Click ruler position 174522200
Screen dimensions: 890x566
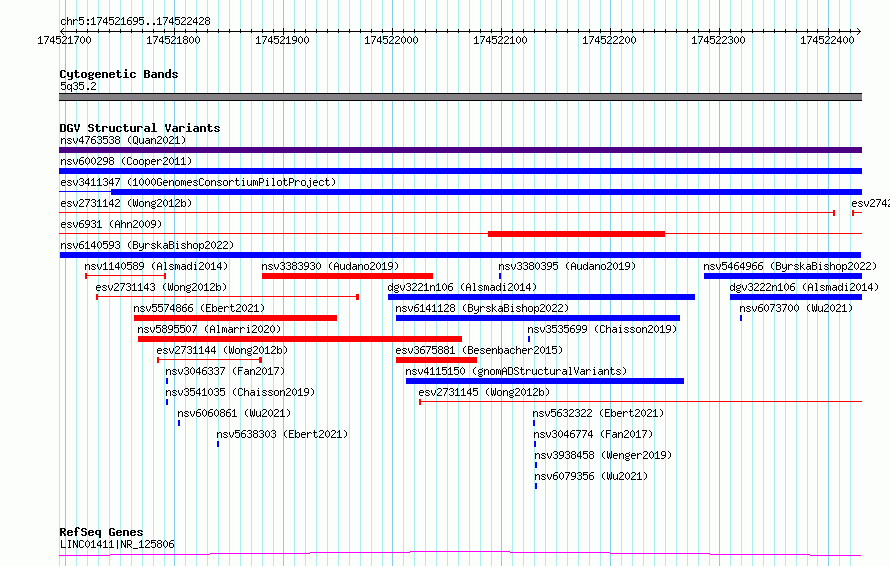[609, 40]
